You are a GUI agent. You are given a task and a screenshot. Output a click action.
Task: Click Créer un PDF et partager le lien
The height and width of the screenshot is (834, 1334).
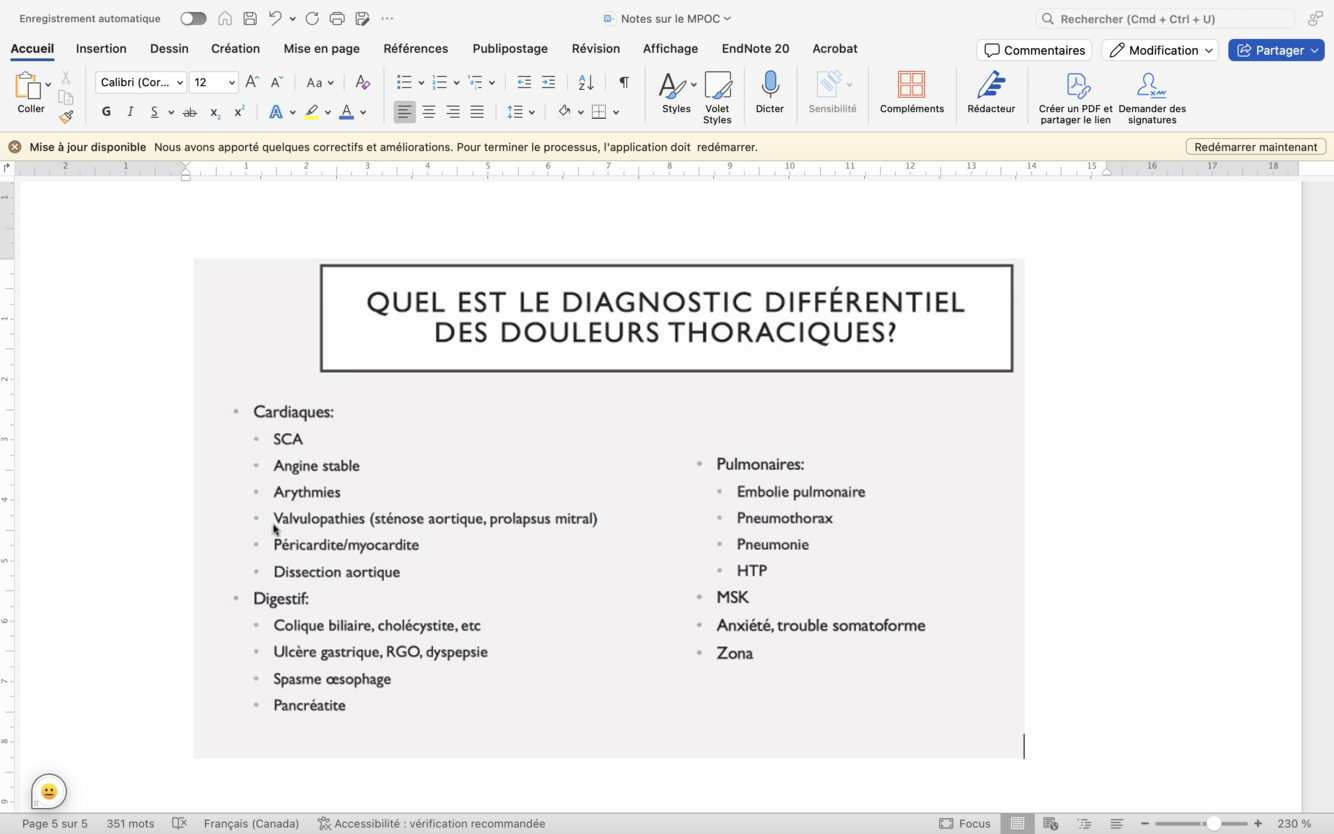click(x=1075, y=98)
